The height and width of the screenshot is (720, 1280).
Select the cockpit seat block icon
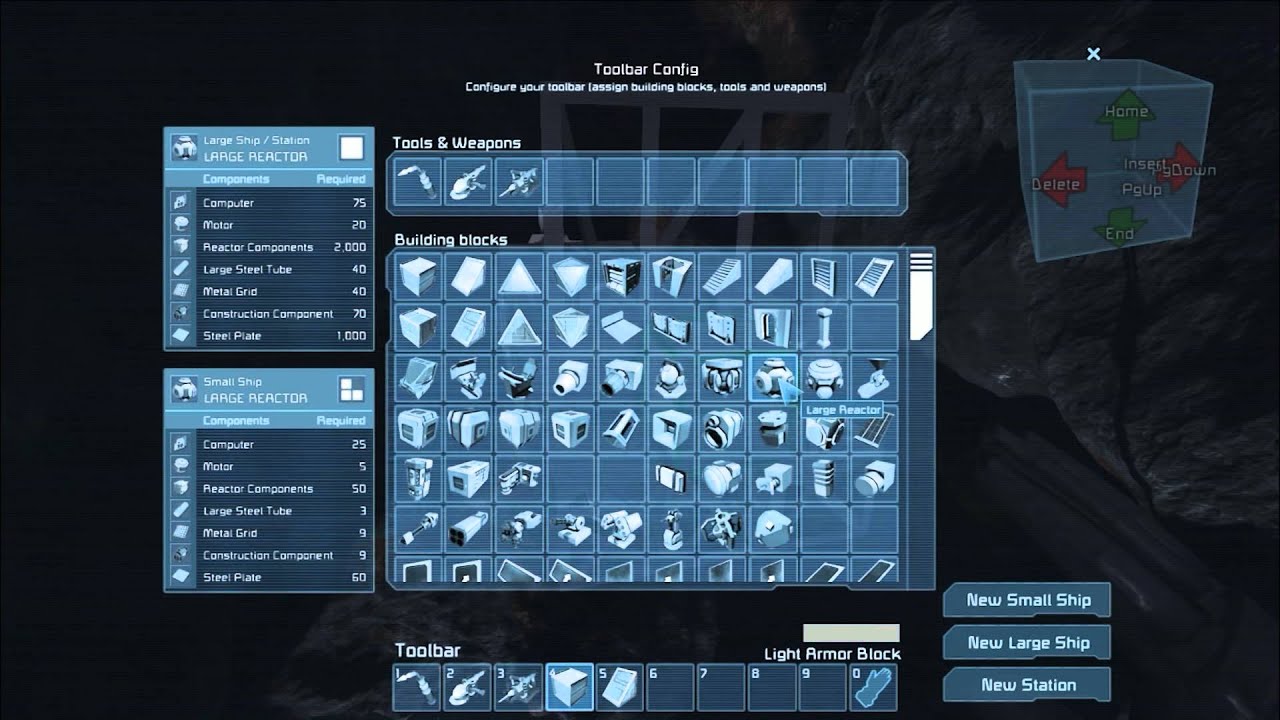click(519, 378)
